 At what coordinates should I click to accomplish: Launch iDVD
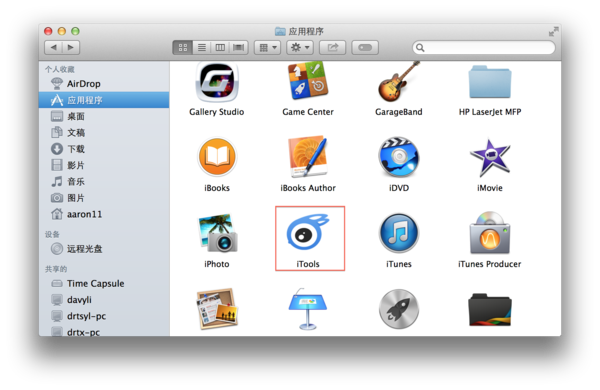[x=399, y=157]
